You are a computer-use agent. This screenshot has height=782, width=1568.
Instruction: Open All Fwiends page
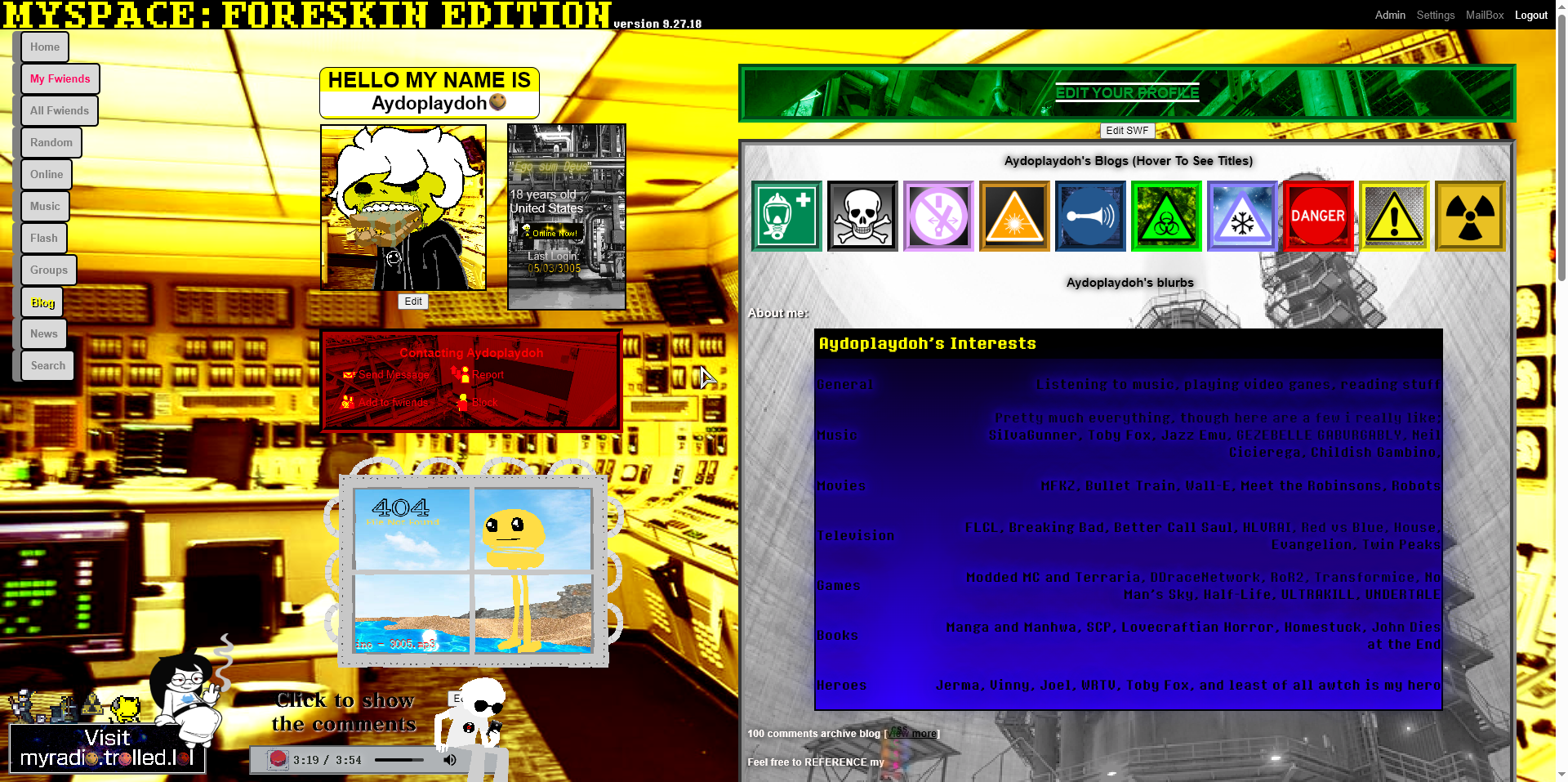(60, 110)
